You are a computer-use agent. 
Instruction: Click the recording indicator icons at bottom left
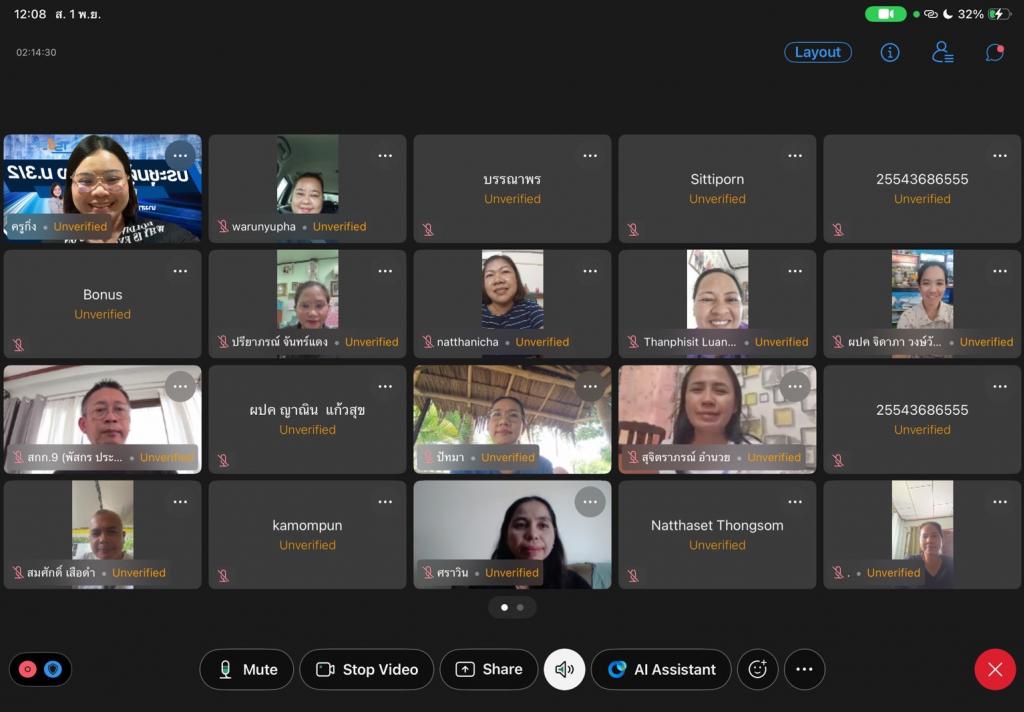pos(40,670)
